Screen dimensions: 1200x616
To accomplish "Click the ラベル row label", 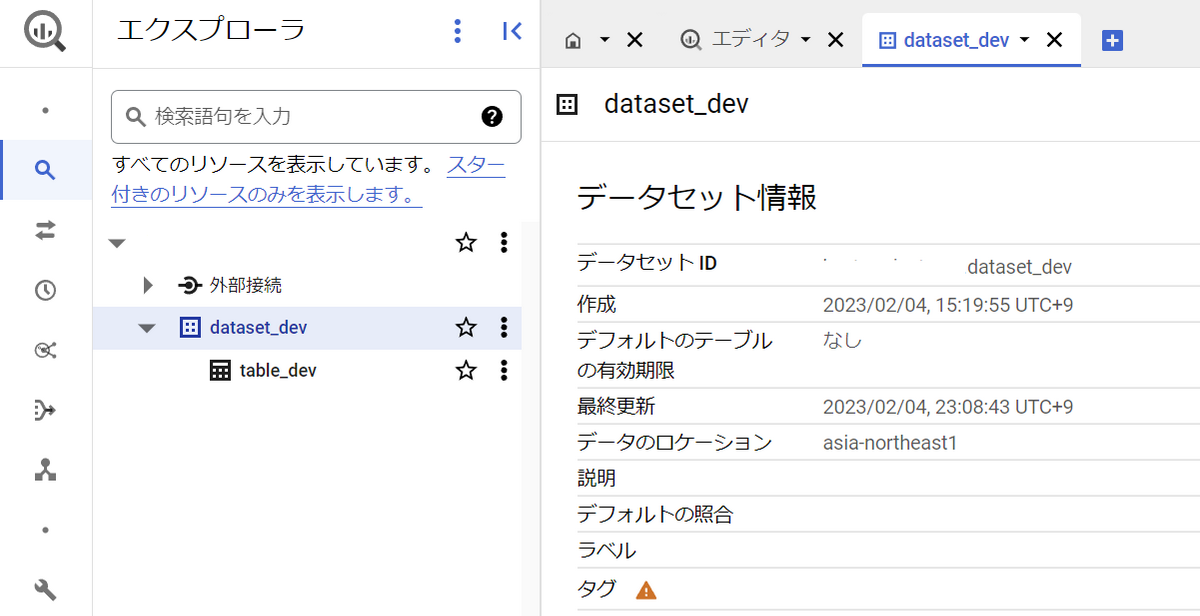I will pyautogui.click(x=607, y=551).
